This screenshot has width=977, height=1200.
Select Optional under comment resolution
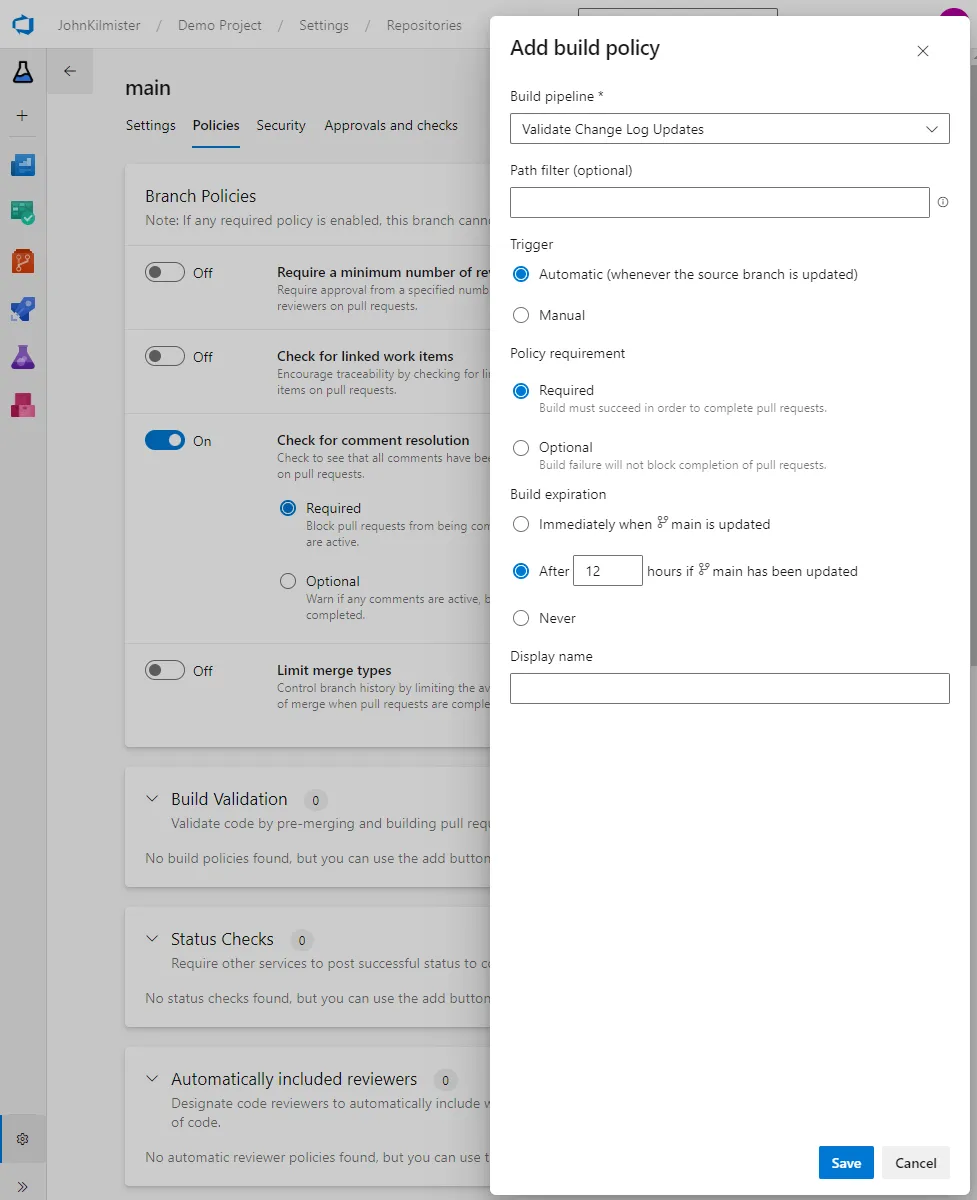(x=288, y=581)
